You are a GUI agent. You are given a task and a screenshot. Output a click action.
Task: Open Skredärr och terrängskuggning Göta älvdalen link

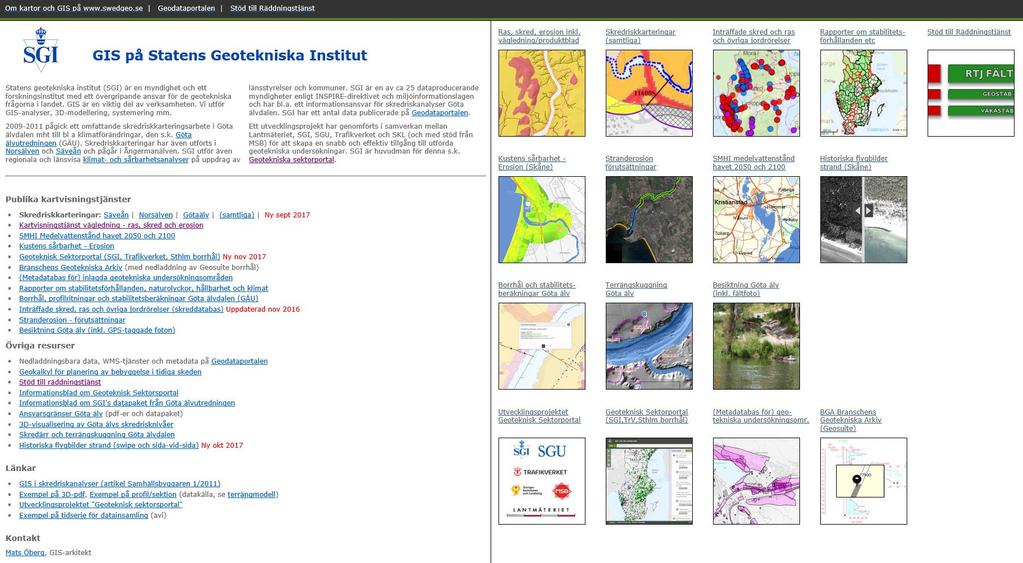click(x=97, y=434)
